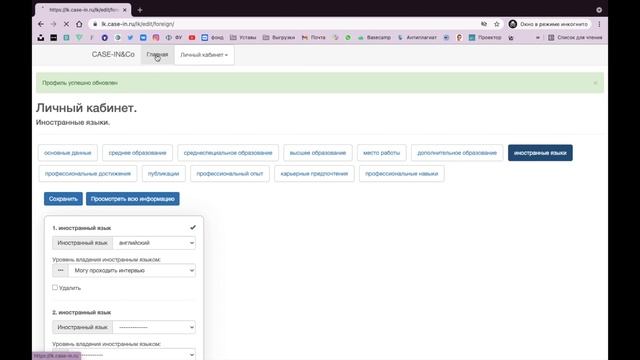Screen dimensions: 640x360
Task: Open the Basecamp bookmark
Action: pyautogui.click(x=374, y=38)
